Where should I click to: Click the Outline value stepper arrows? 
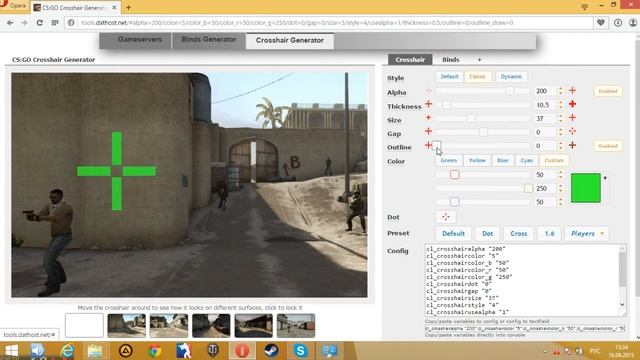tap(560, 146)
